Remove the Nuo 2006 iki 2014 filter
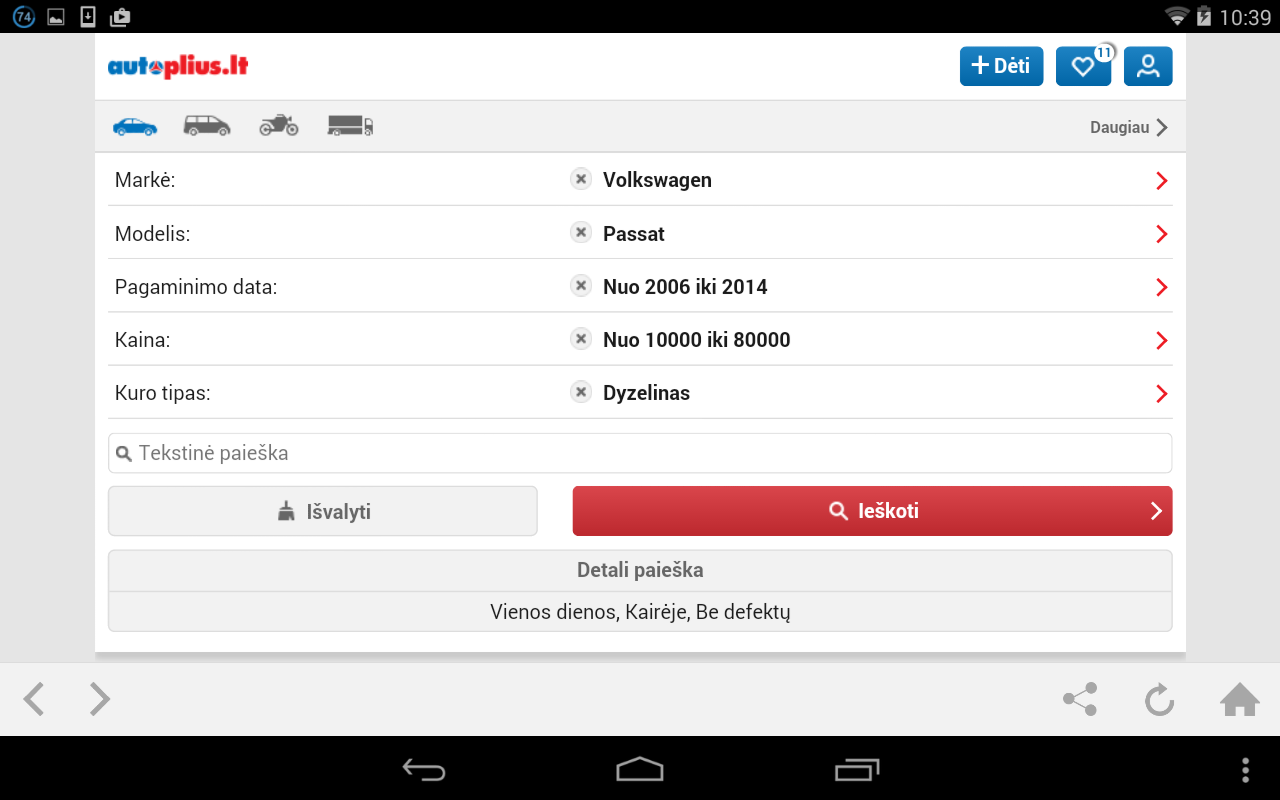Screen dimensions: 1280x800 coord(581,285)
